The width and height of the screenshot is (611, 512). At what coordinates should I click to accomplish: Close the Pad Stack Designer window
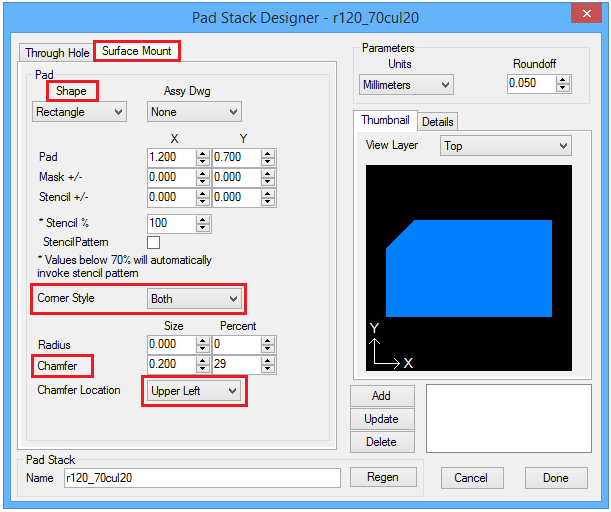point(583,14)
